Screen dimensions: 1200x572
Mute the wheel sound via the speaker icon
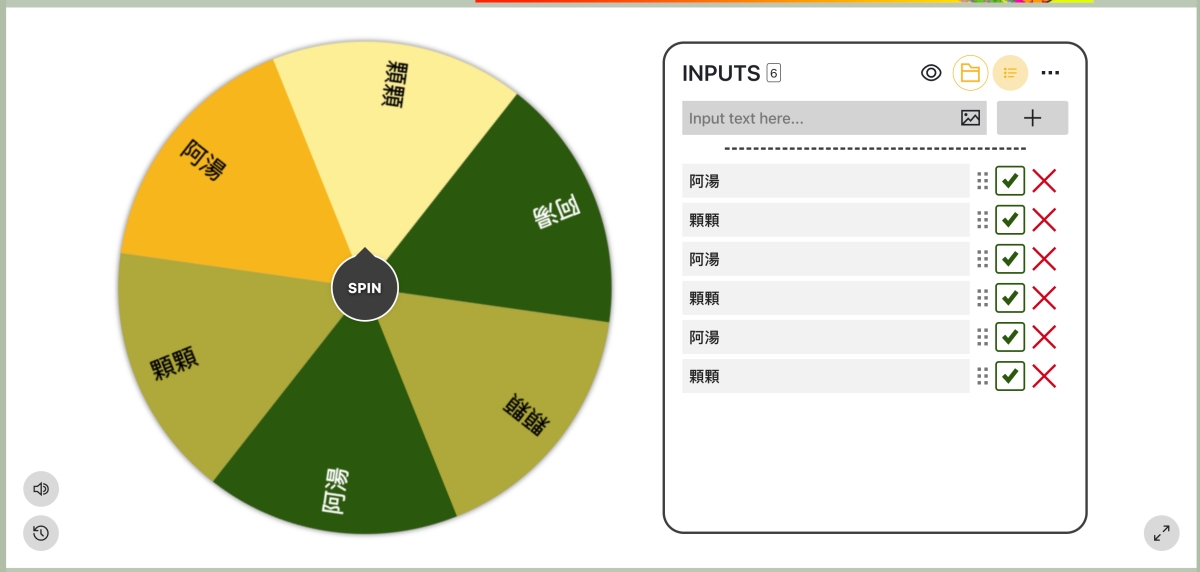click(41, 489)
